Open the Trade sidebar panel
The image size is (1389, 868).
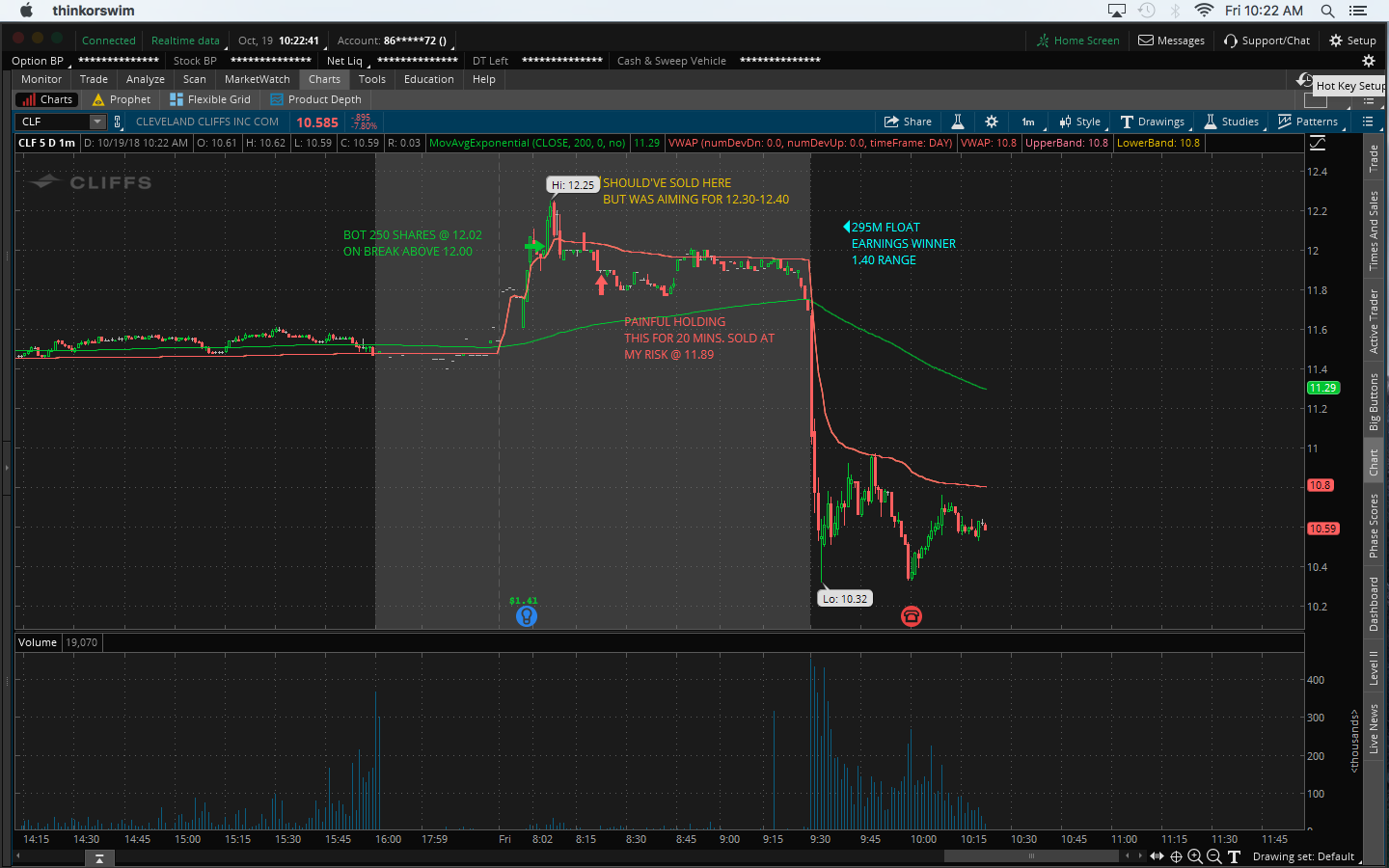(x=1375, y=158)
